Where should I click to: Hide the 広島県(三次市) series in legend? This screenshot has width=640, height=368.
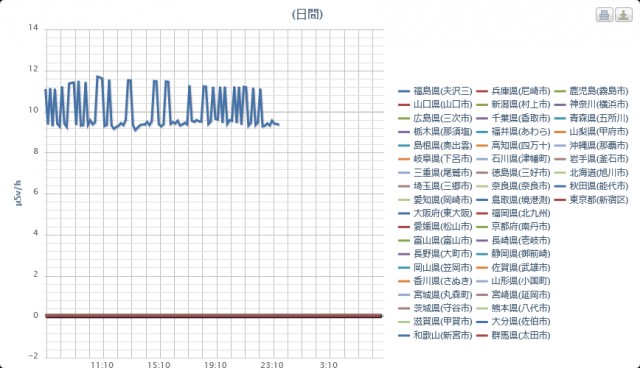tap(435, 118)
